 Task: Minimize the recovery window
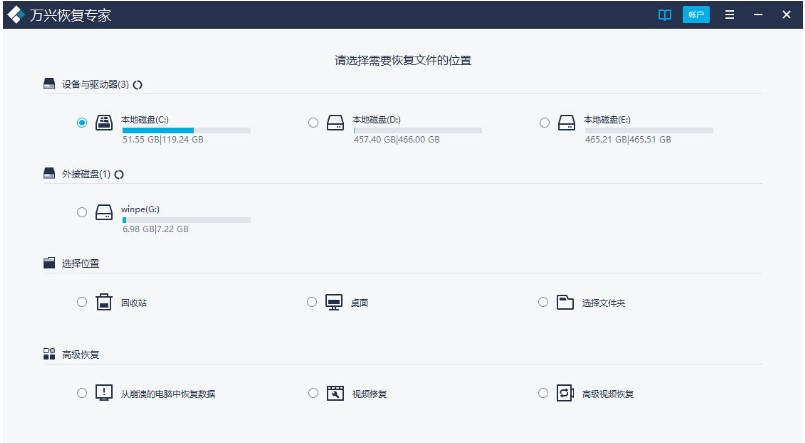[x=758, y=15]
